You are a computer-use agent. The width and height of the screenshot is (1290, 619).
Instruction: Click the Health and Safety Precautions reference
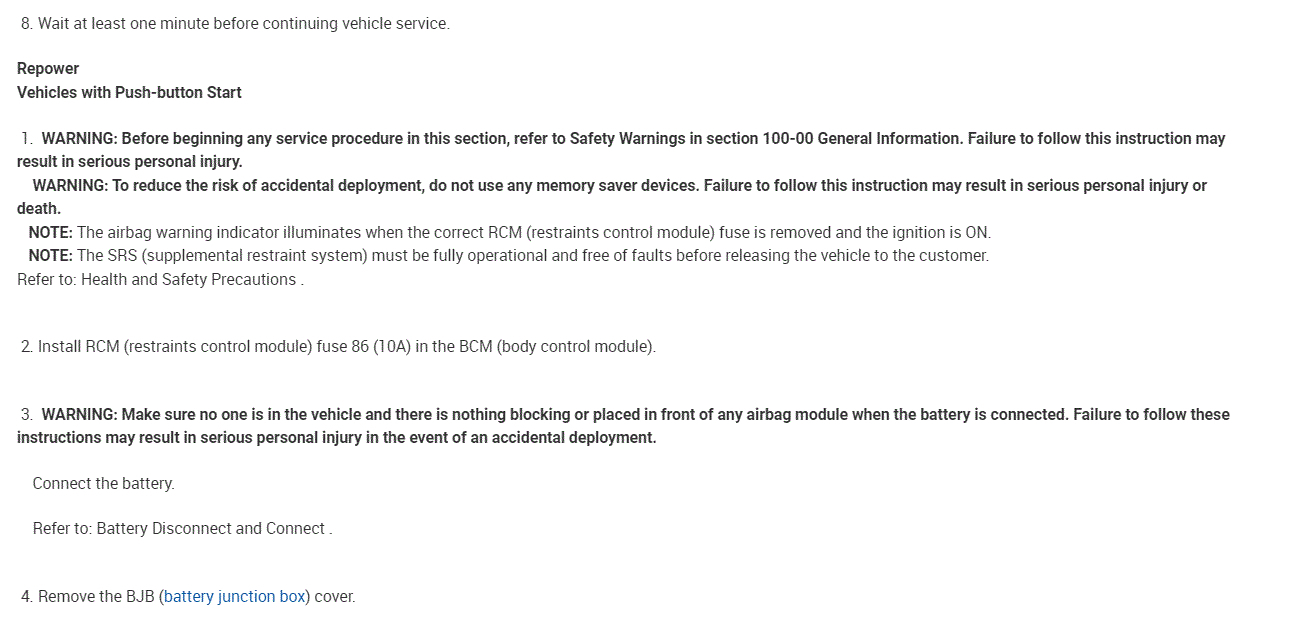click(x=188, y=280)
